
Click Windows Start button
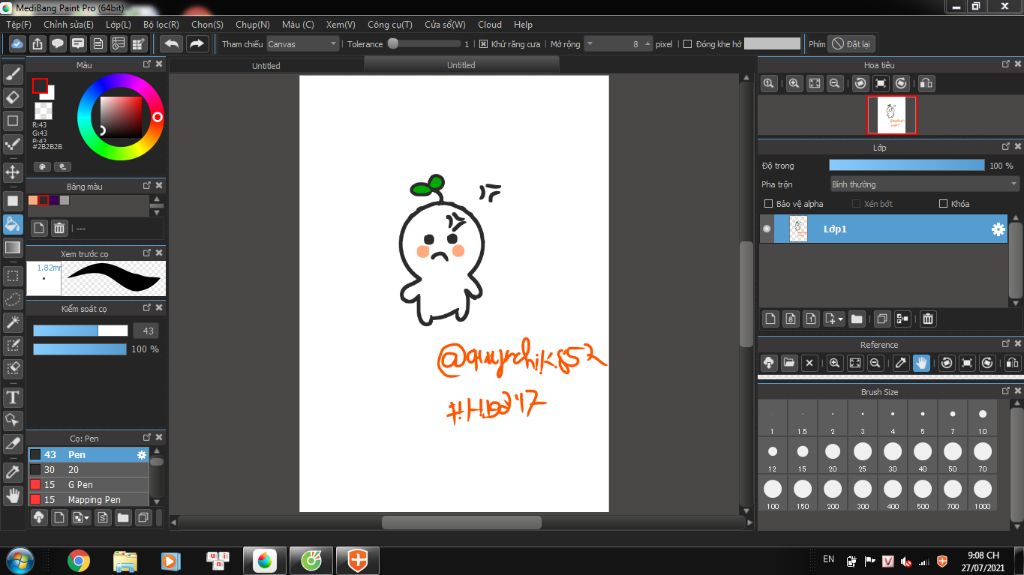click(x=20, y=561)
